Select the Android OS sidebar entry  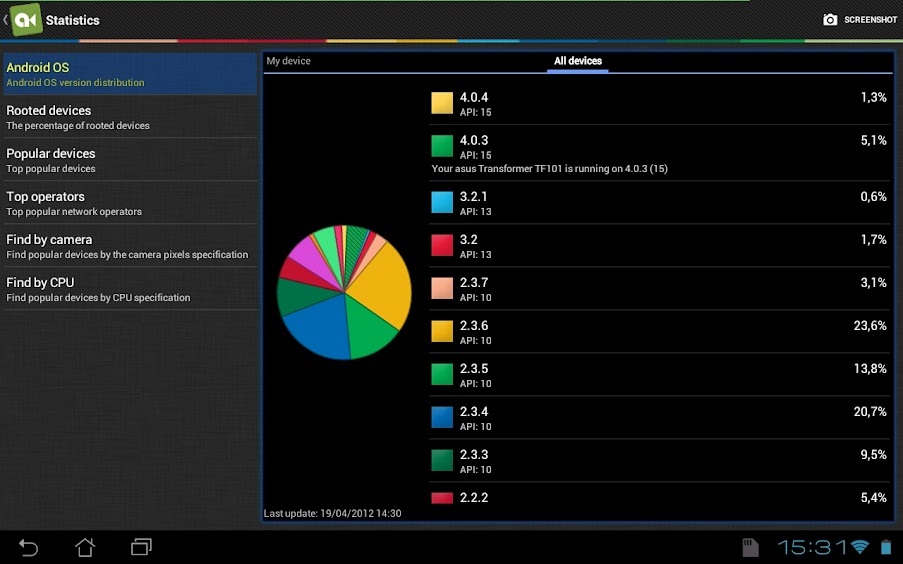click(x=129, y=74)
